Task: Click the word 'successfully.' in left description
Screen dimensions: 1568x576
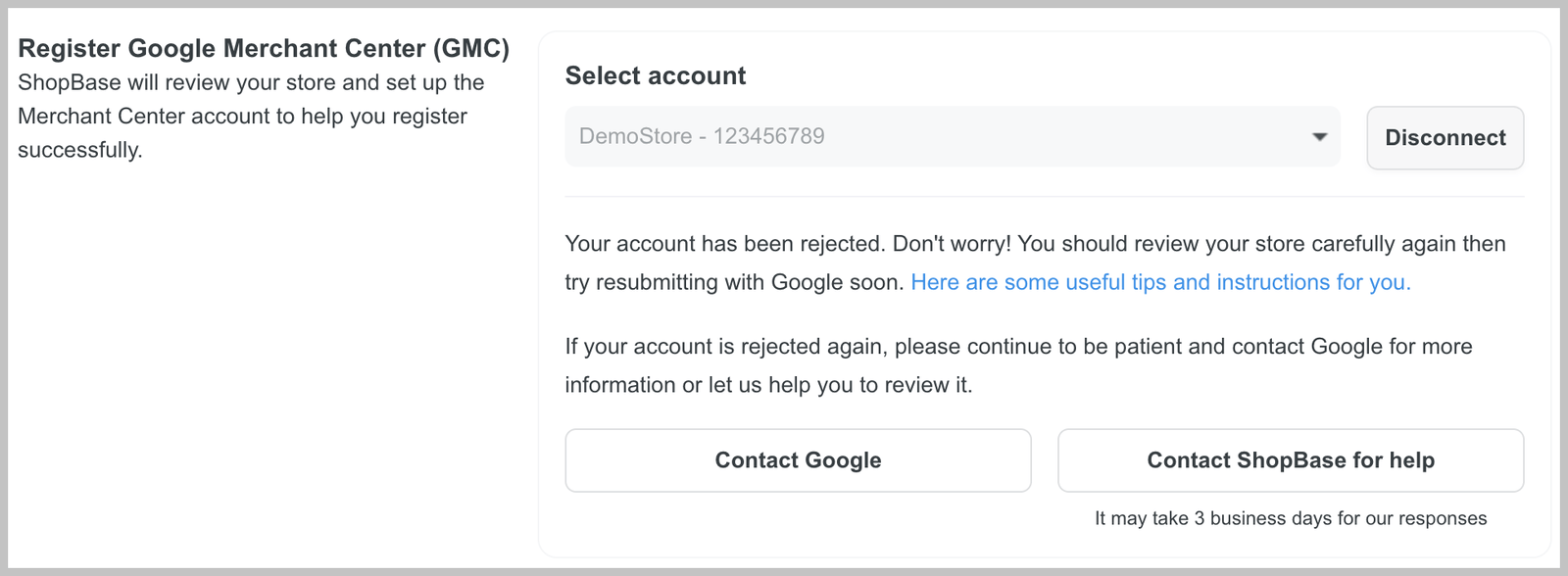Action: coord(80,150)
